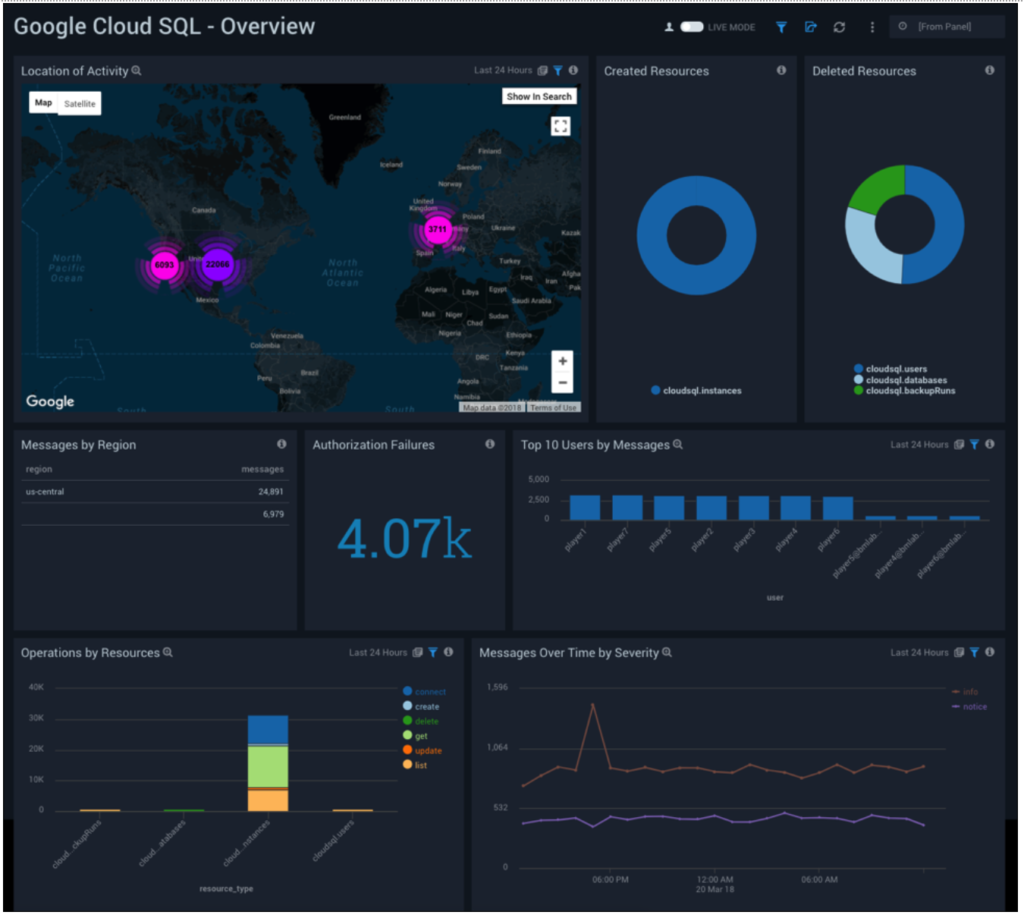This screenshot has width=1024, height=915.
Task: Toggle the list series in operations legend
Action: point(415,765)
